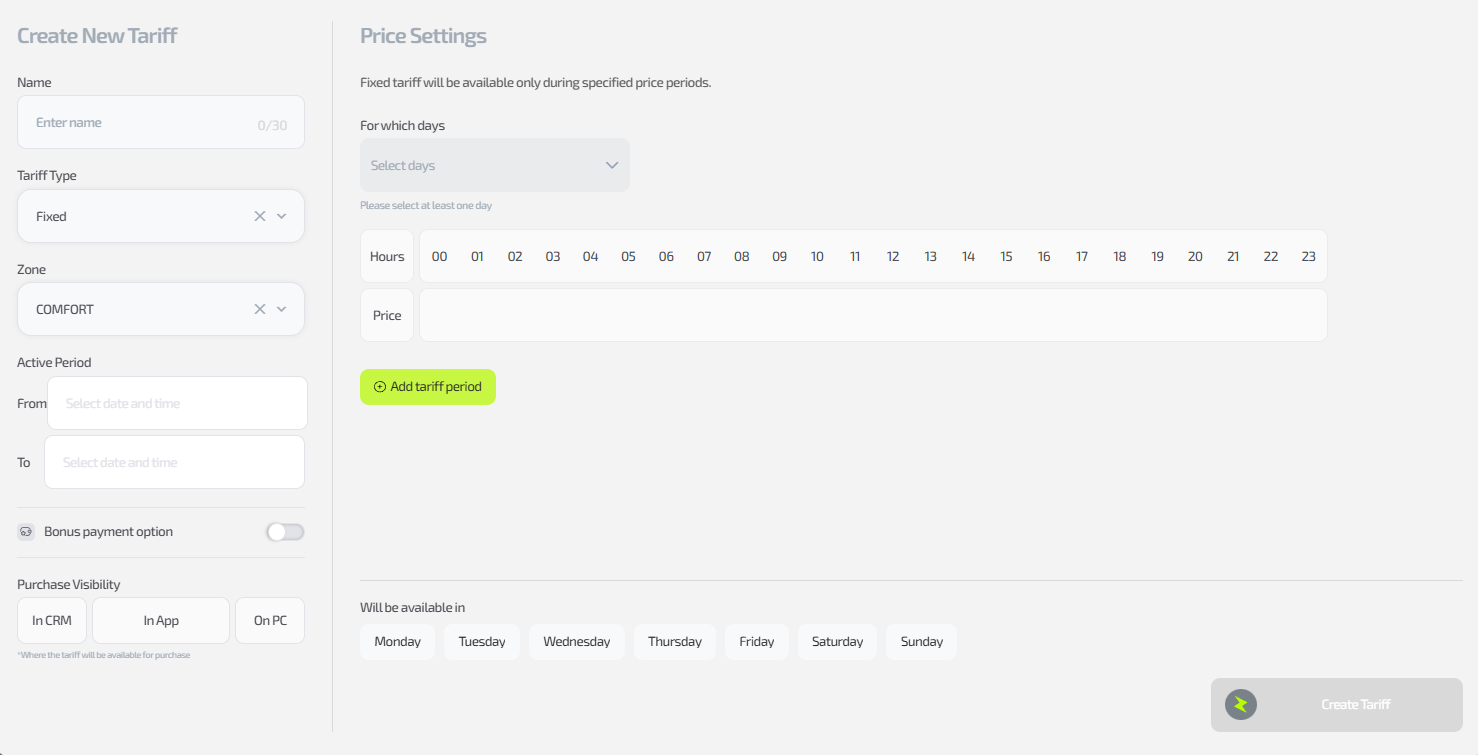Toggle In App purchase visibility
Viewport: 1478px width, 755px height.
coord(161,621)
